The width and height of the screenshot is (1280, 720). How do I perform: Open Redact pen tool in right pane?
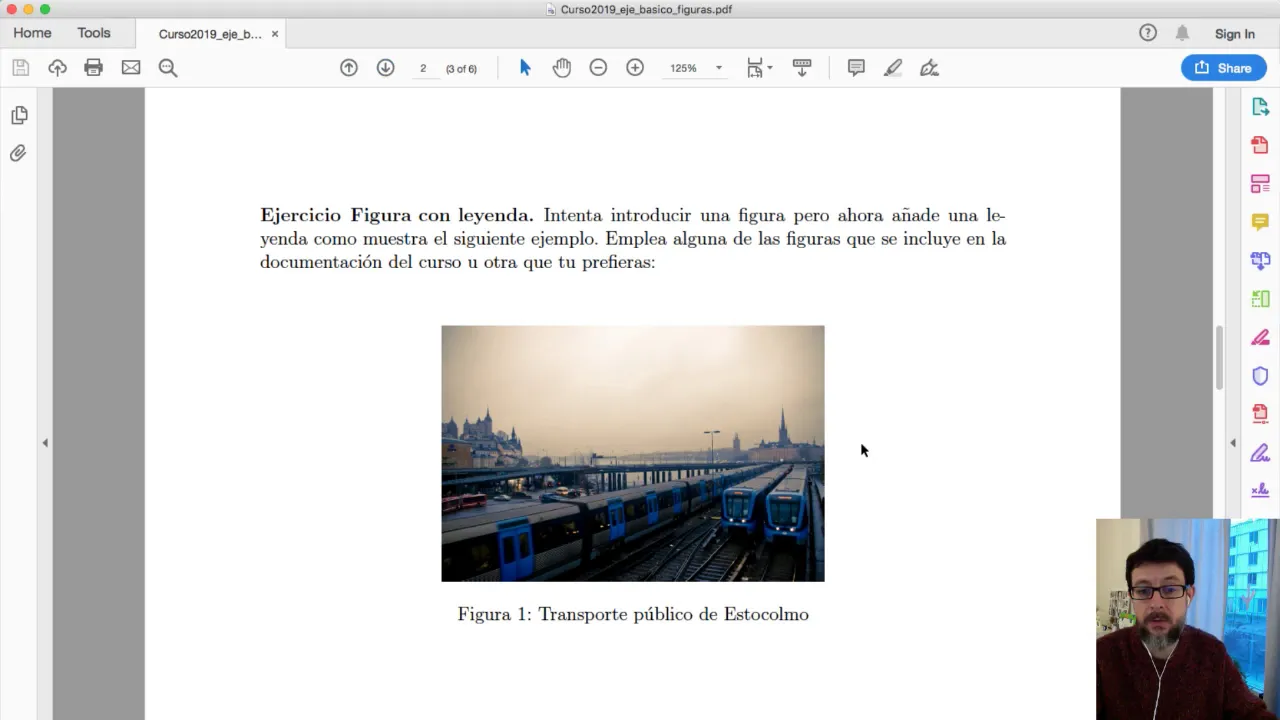tap(1260, 337)
